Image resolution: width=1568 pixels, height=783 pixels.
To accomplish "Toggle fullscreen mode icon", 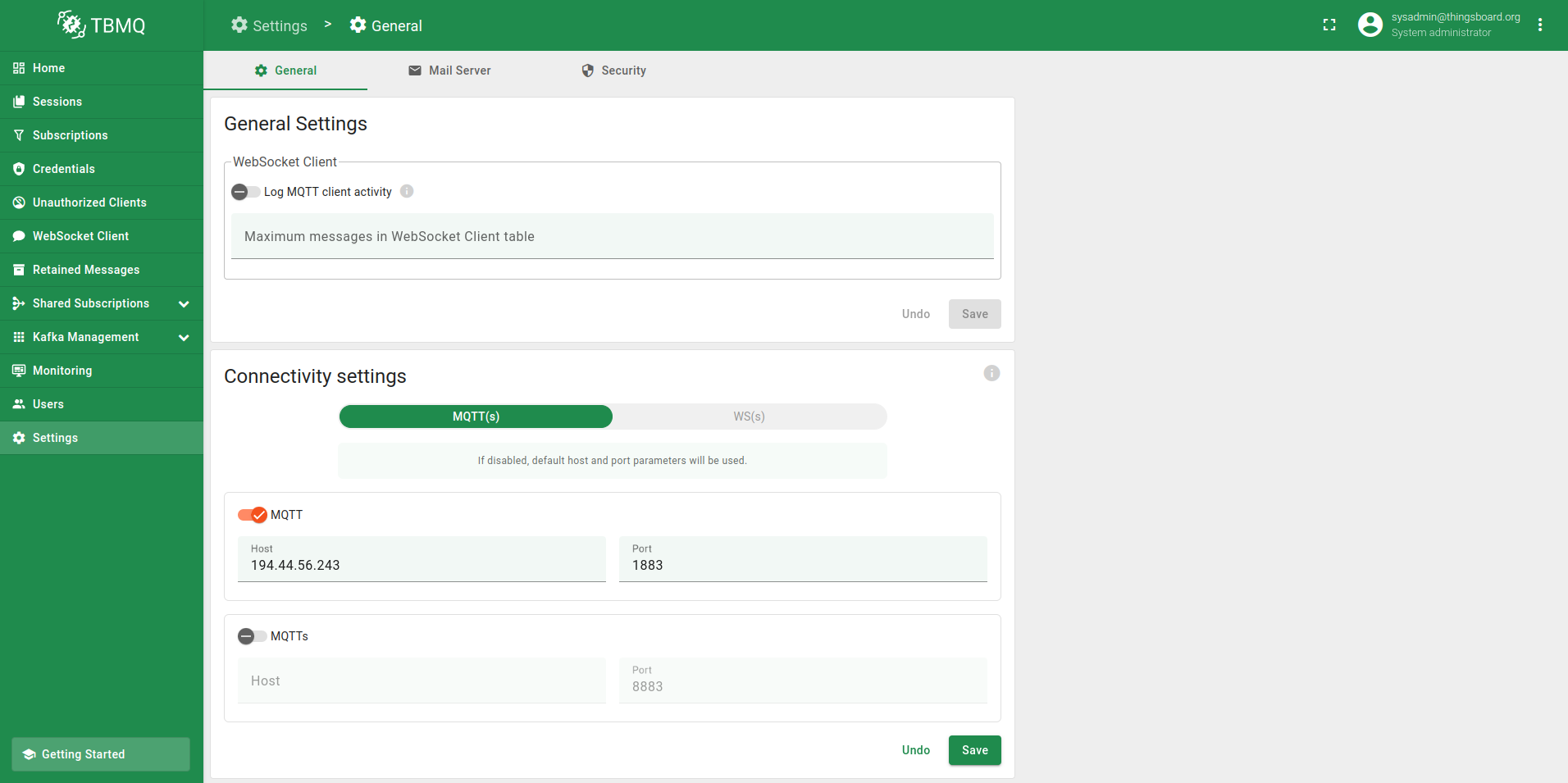I will pyautogui.click(x=1329, y=25).
